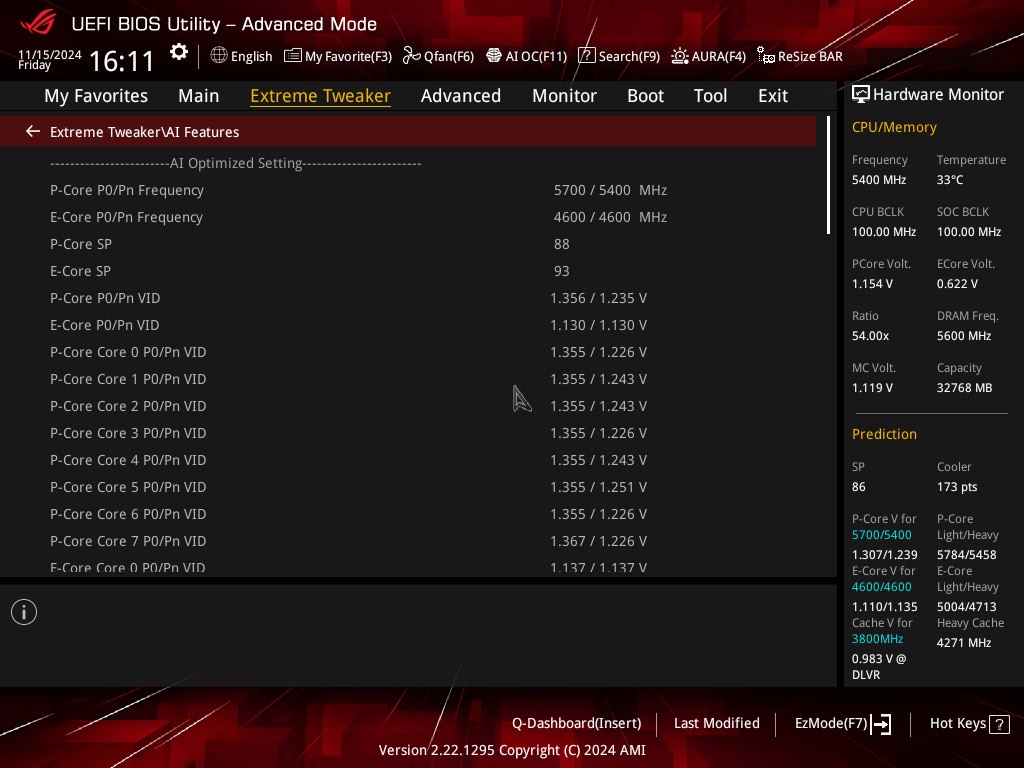Toggle ReSize BAR icon

click(765, 56)
